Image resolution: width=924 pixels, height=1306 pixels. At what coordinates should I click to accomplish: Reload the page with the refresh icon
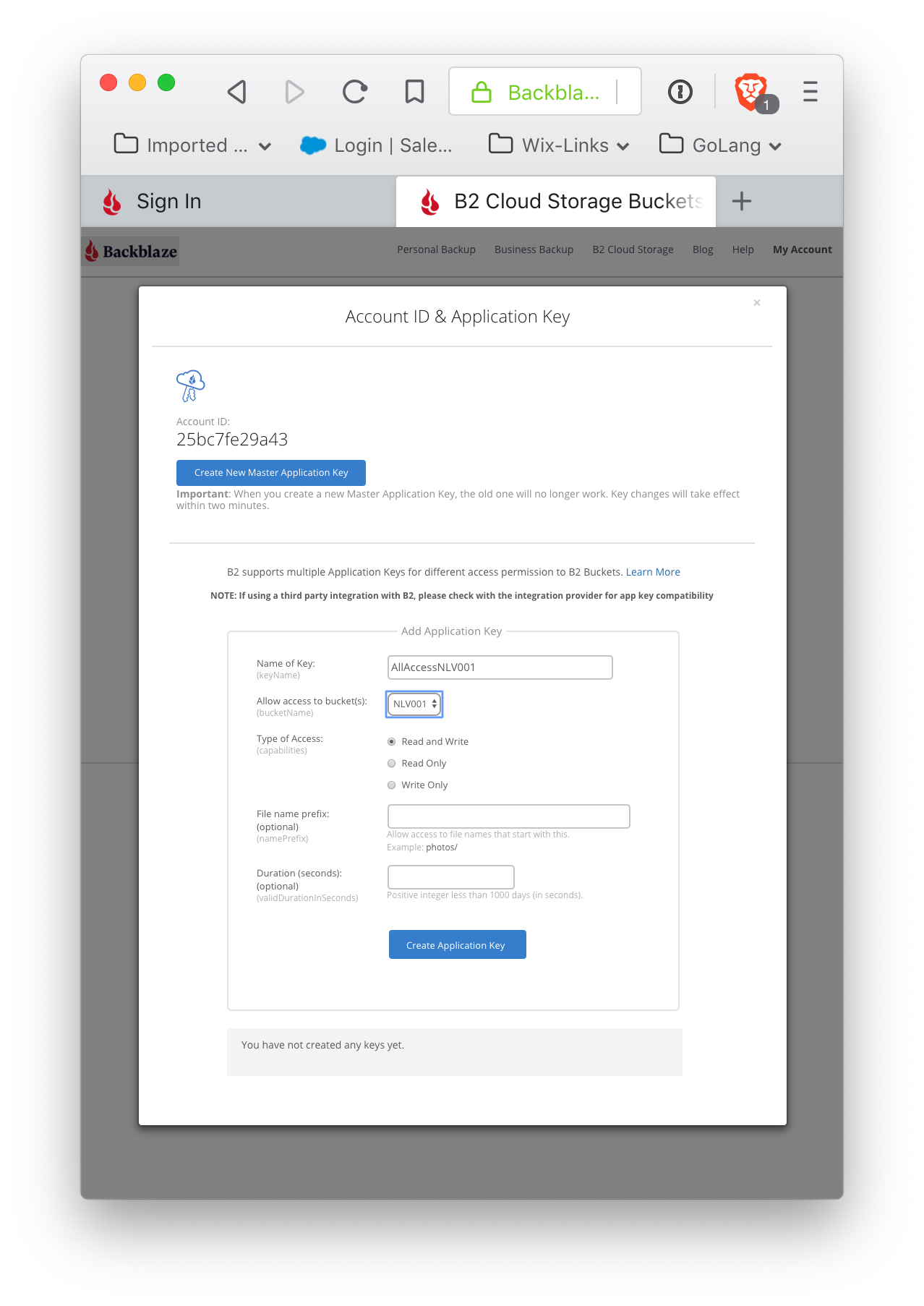click(354, 92)
